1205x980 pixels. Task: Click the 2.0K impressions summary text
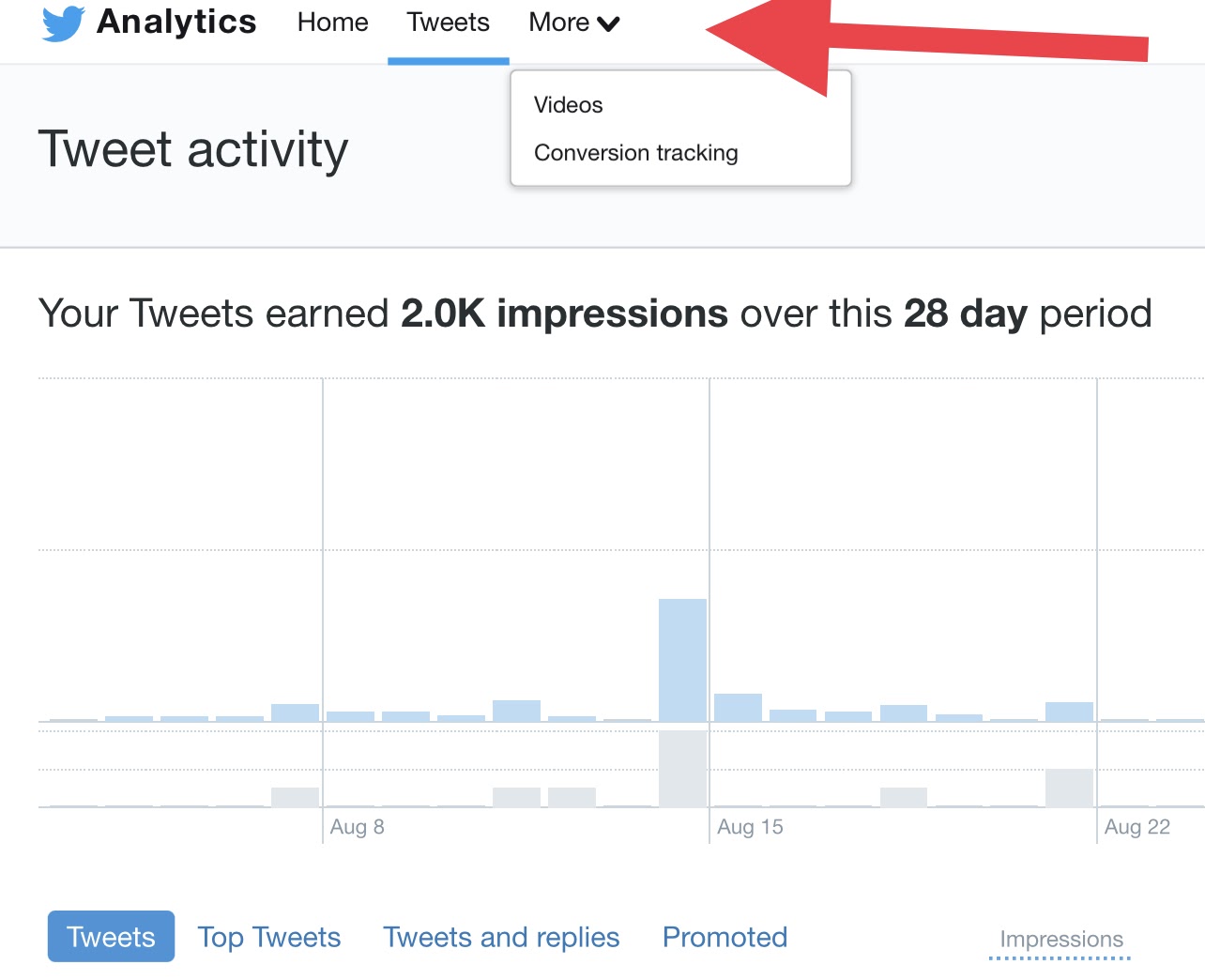coord(563,314)
